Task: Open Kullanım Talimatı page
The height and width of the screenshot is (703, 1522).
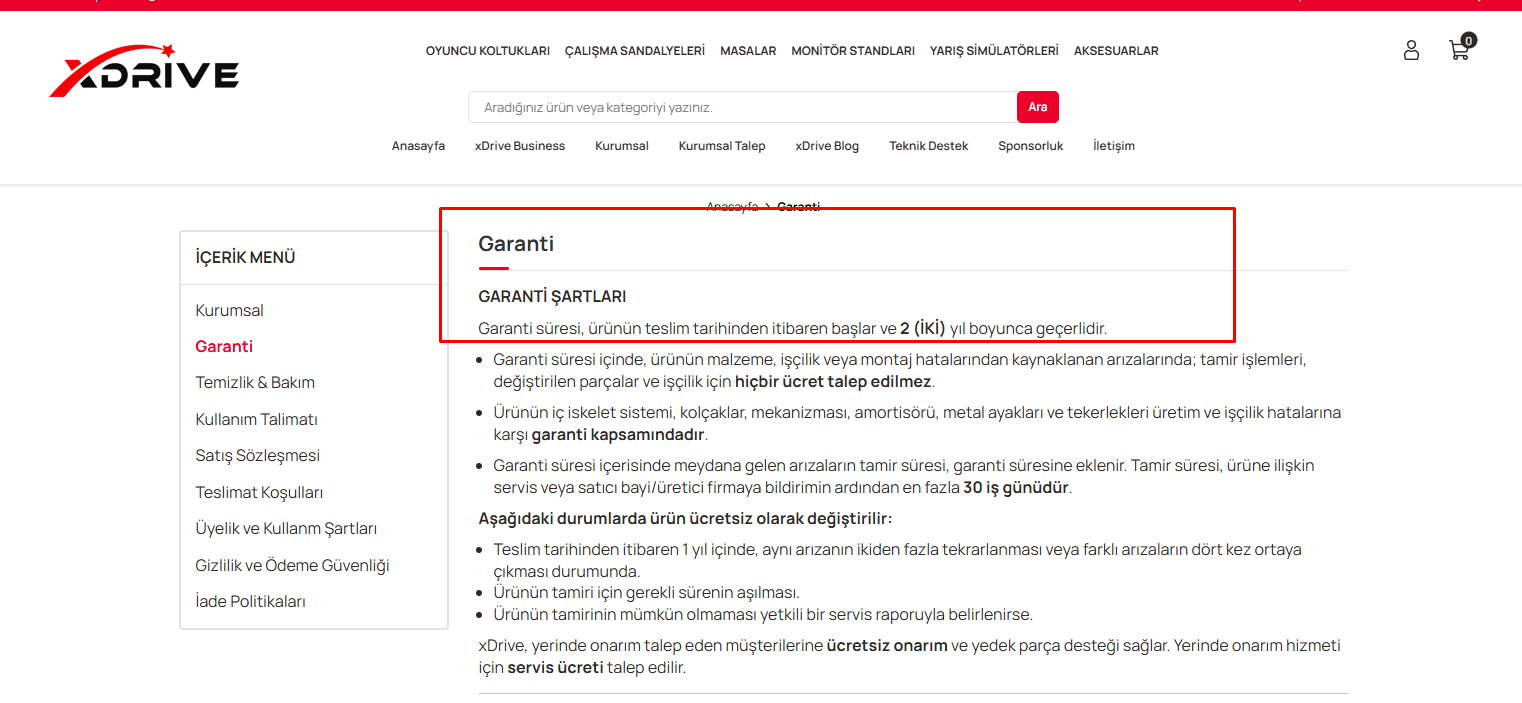Action: [x=257, y=419]
